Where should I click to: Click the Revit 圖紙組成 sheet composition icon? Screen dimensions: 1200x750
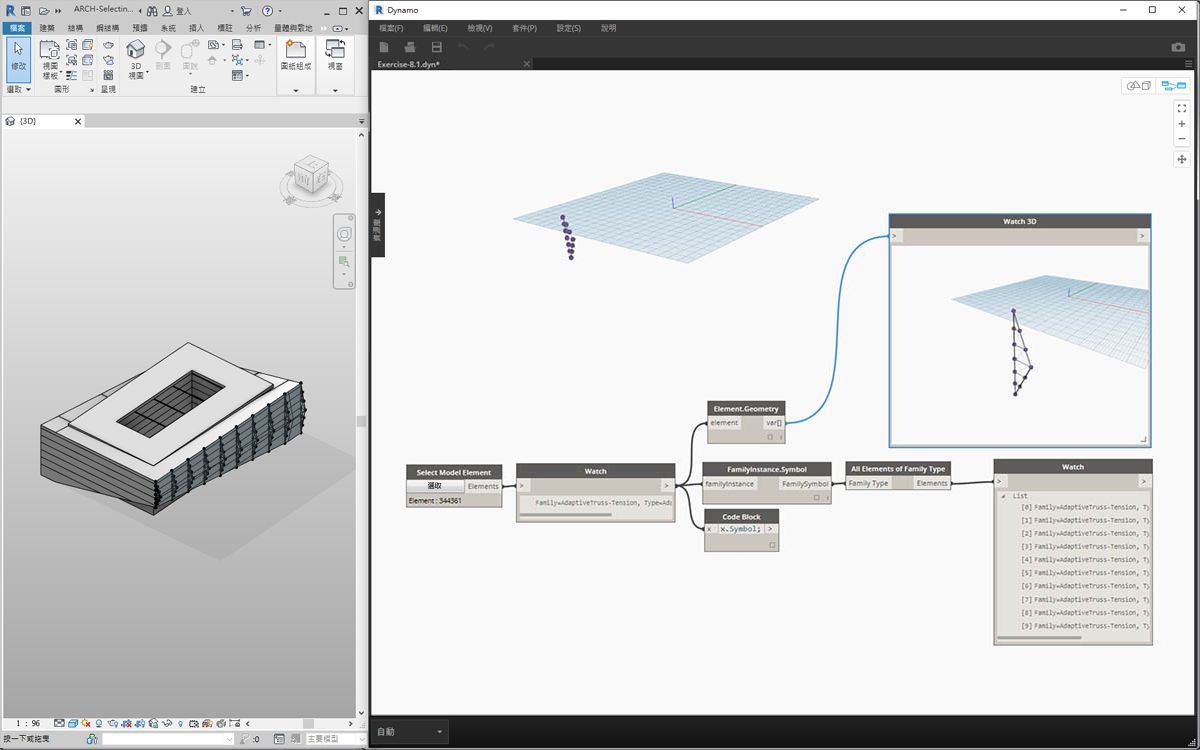click(x=296, y=55)
